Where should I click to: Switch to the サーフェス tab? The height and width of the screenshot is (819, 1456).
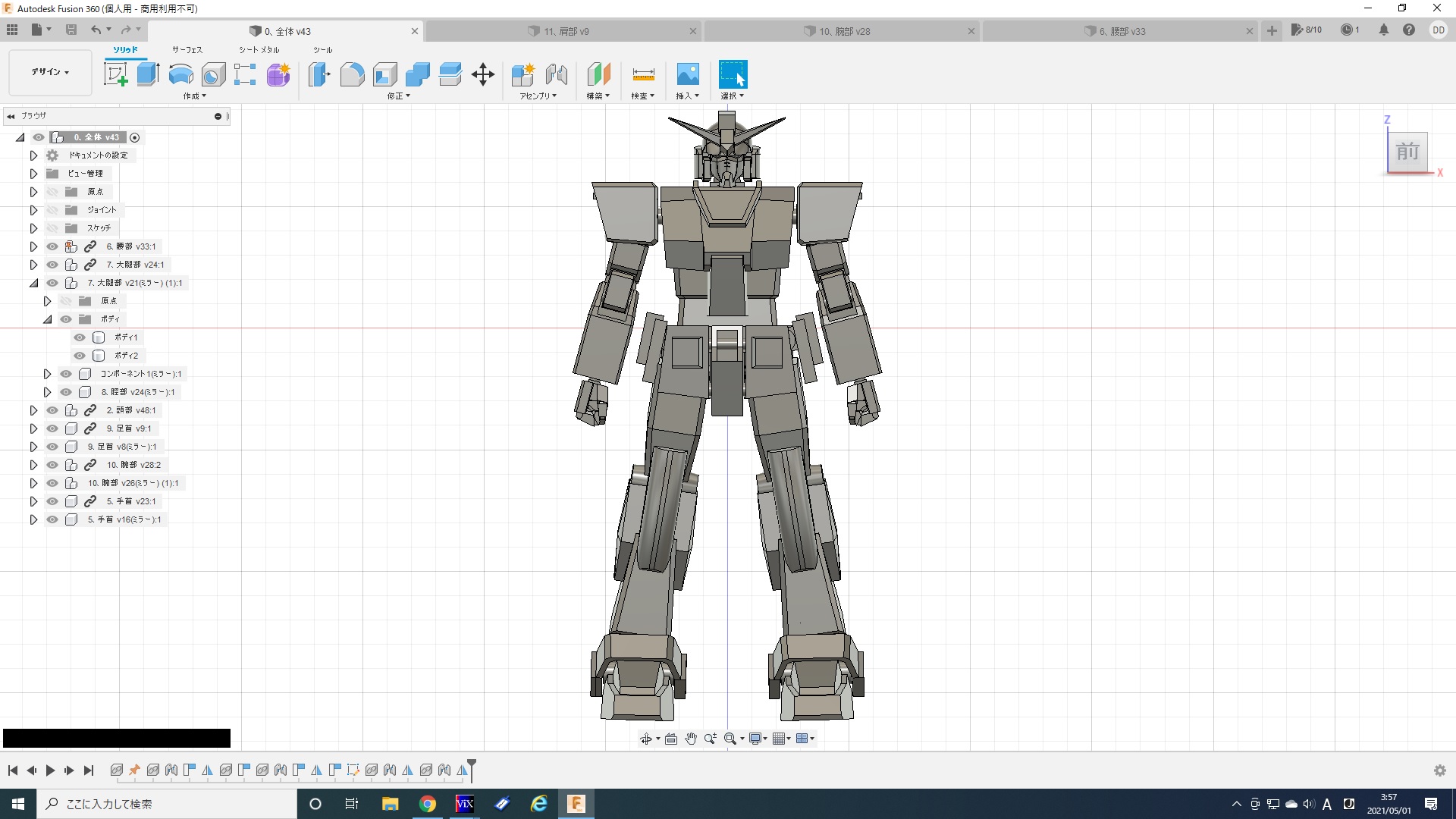tap(187, 50)
